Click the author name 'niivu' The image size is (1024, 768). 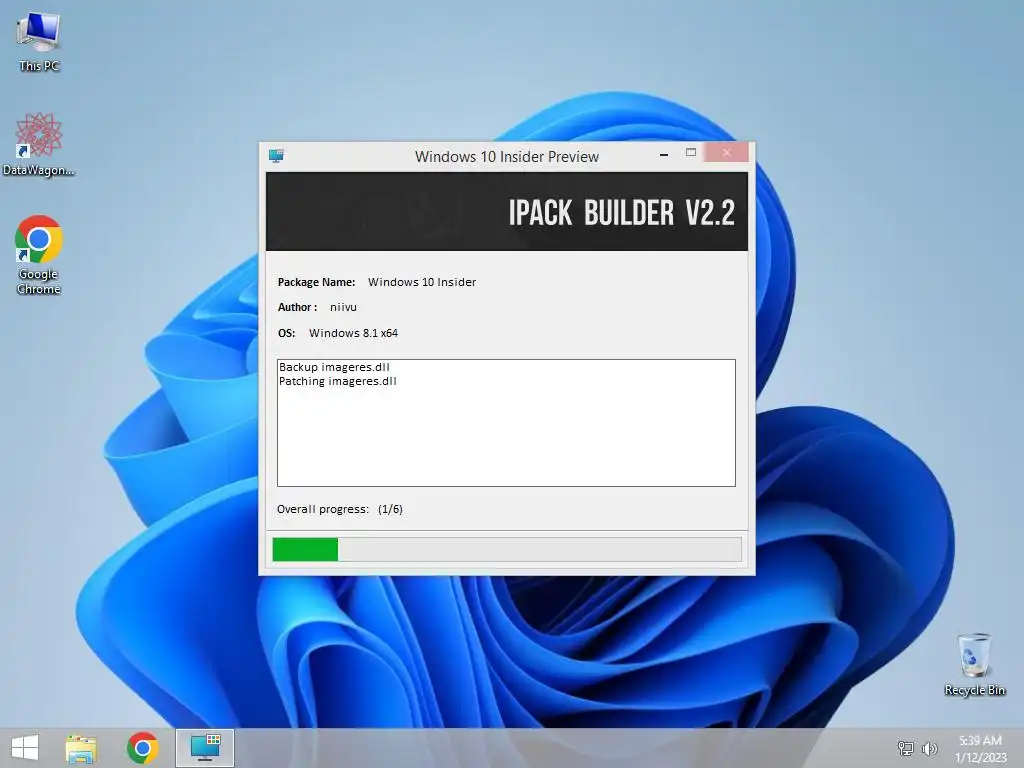344,307
